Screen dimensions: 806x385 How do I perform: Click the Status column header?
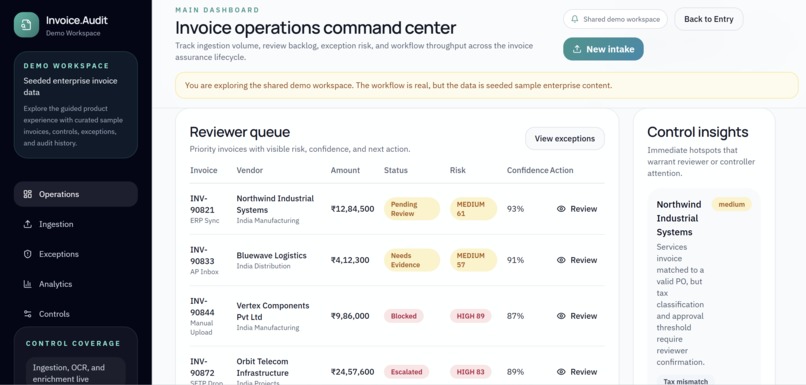click(x=396, y=170)
